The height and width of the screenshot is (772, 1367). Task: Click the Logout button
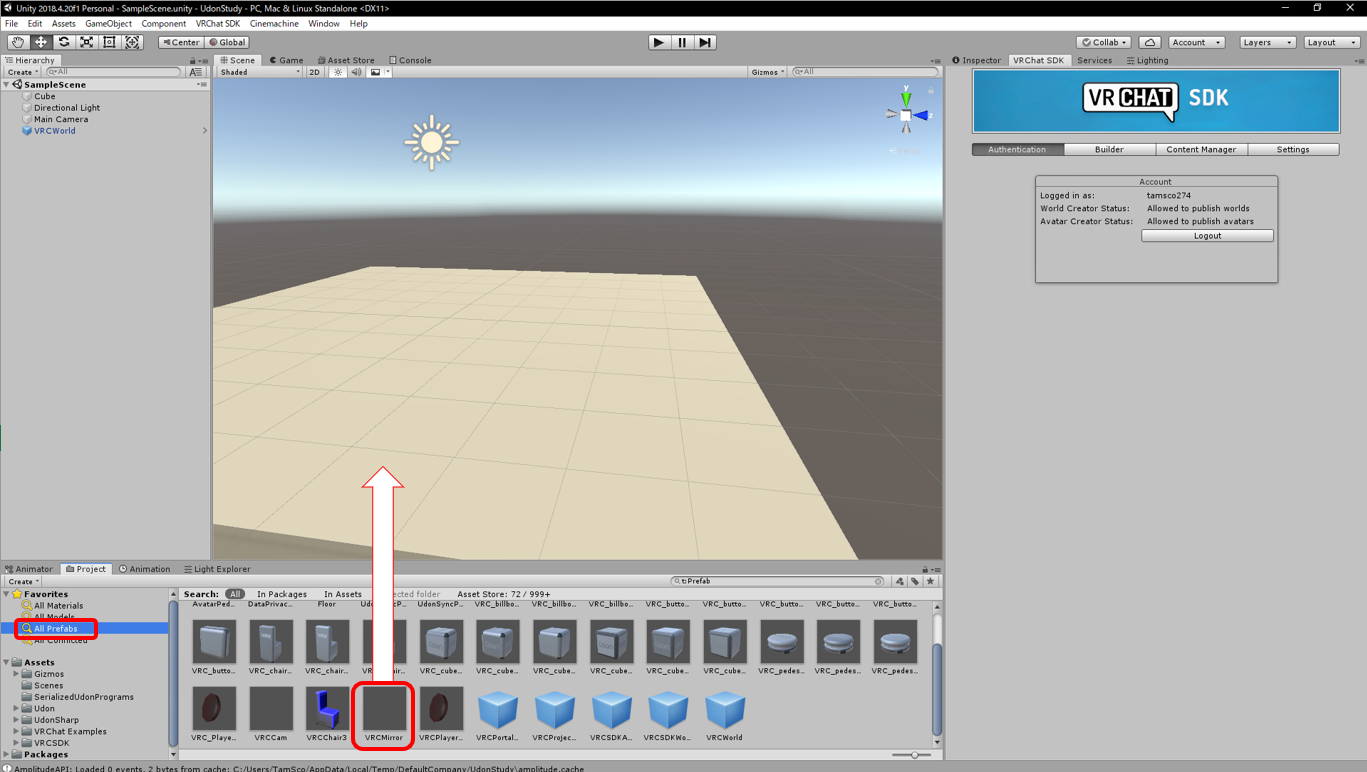click(1207, 236)
